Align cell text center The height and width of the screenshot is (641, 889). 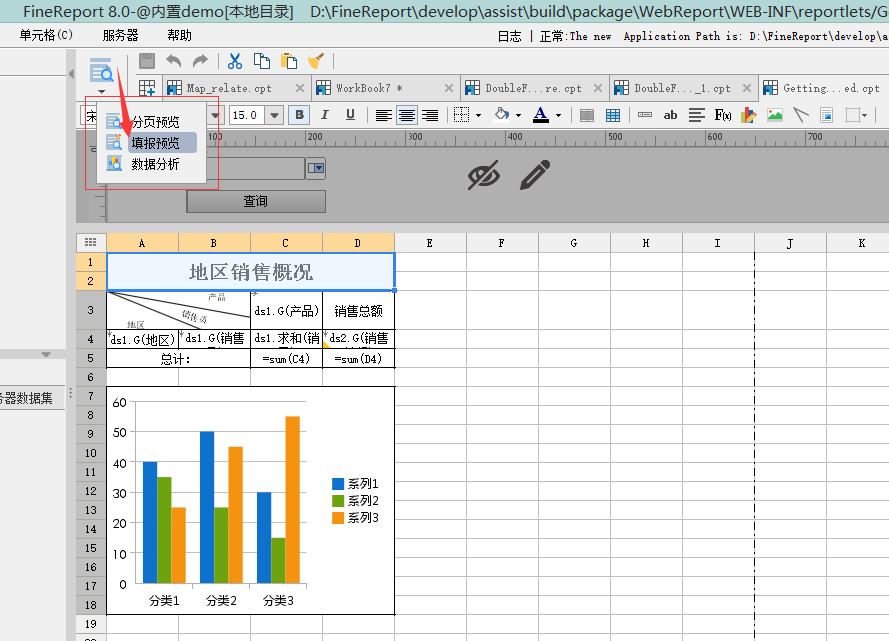point(407,115)
